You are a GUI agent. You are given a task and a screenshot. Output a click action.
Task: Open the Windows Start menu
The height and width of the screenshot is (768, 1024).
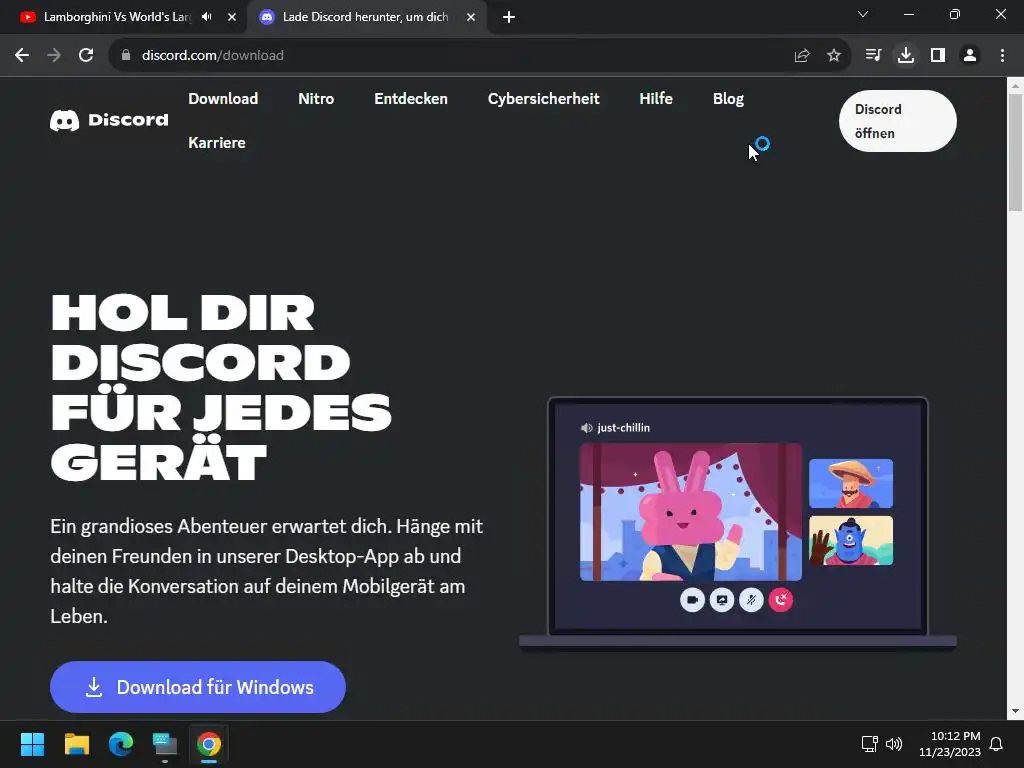(x=32, y=744)
